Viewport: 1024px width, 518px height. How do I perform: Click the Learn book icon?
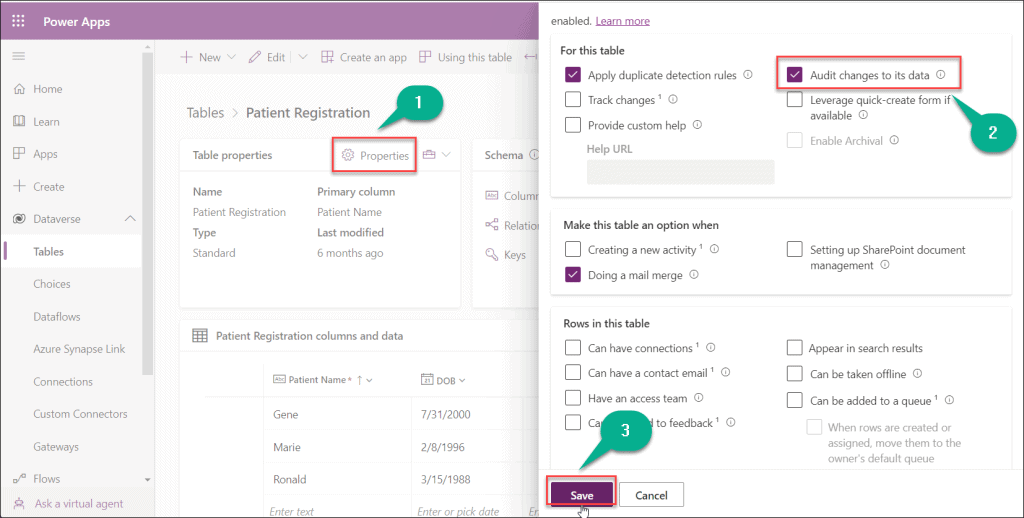pyautogui.click(x=19, y=121)
